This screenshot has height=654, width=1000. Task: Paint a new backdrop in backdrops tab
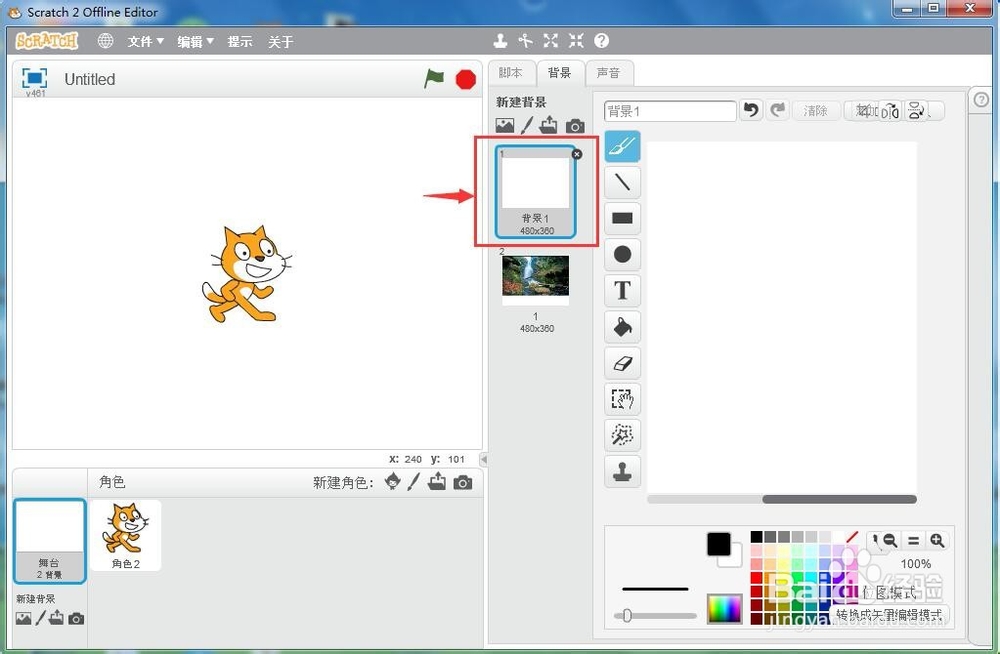(x=526, y=126)
